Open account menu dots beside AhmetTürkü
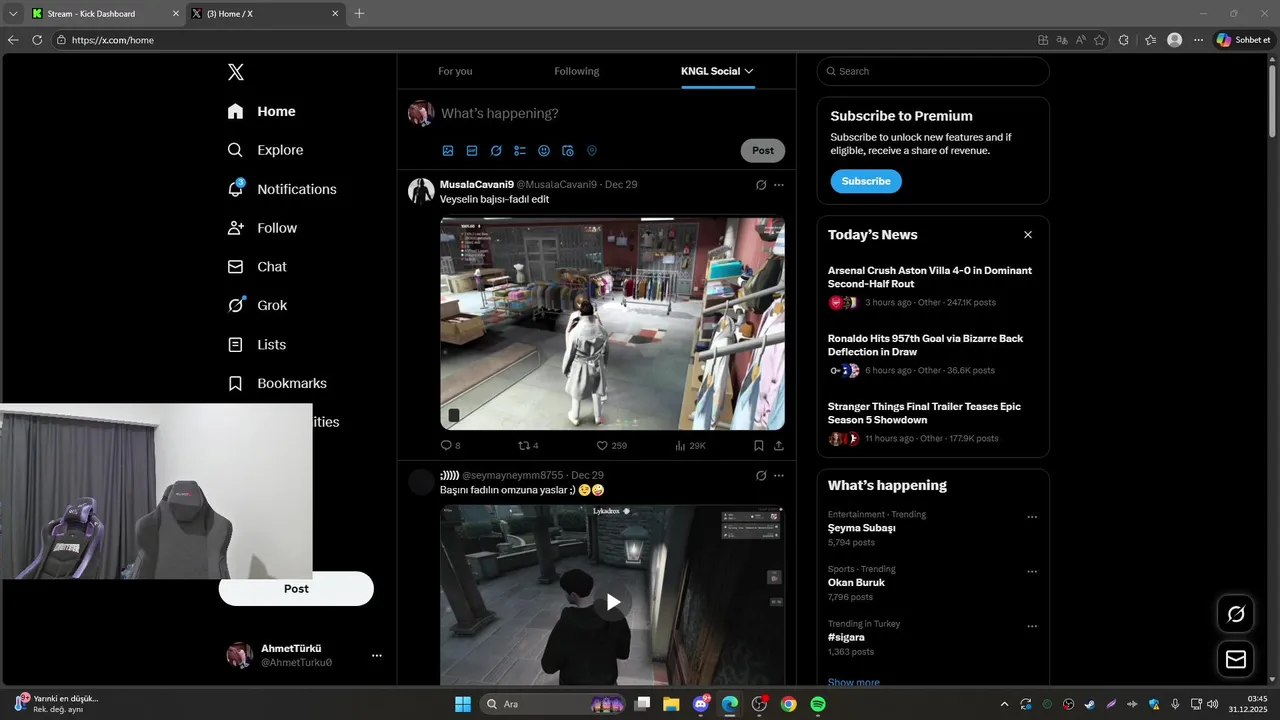Screen dimensions: 1280x720 tap(377, 656)
